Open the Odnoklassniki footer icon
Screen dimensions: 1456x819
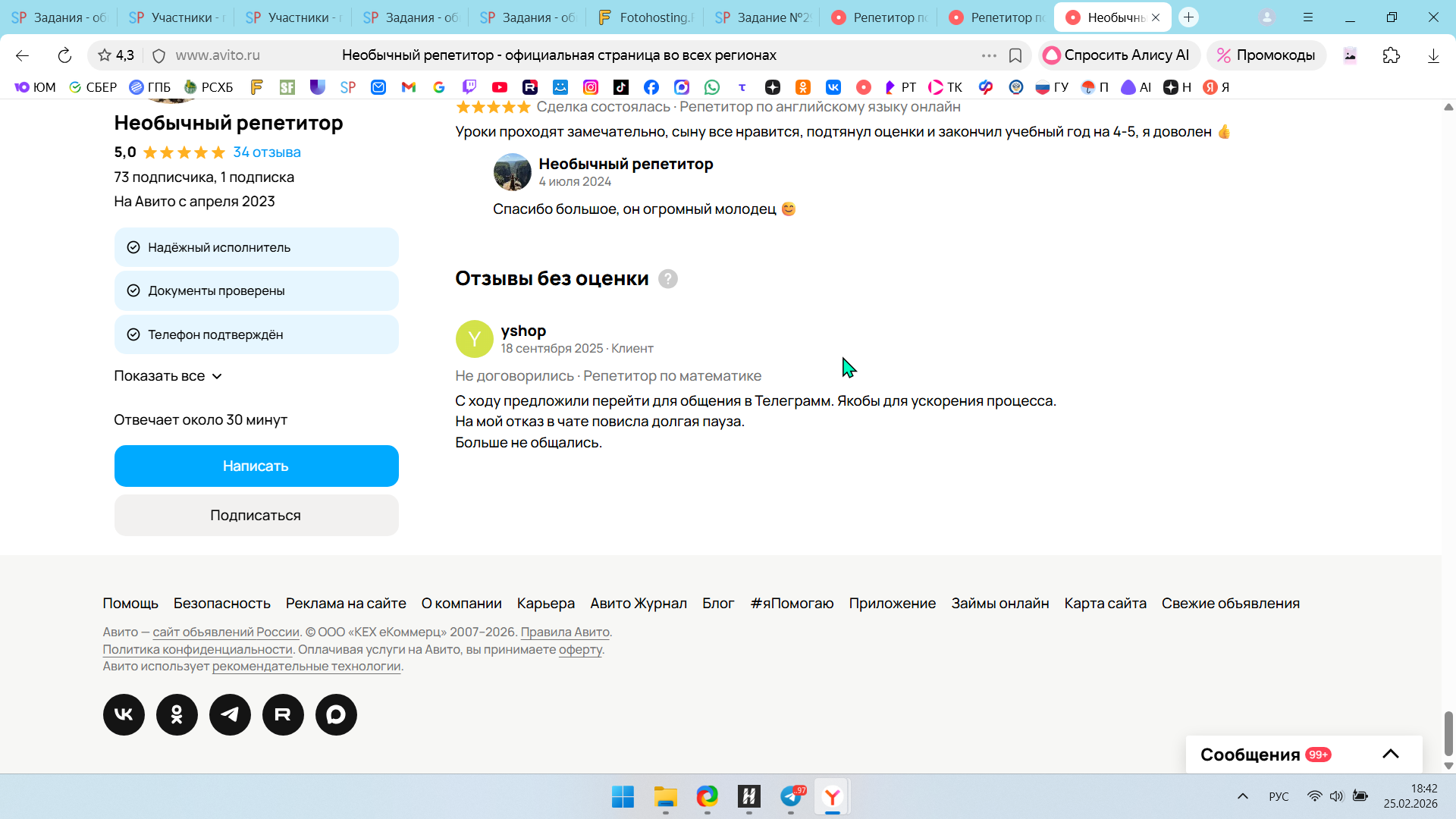coord(177,714)
